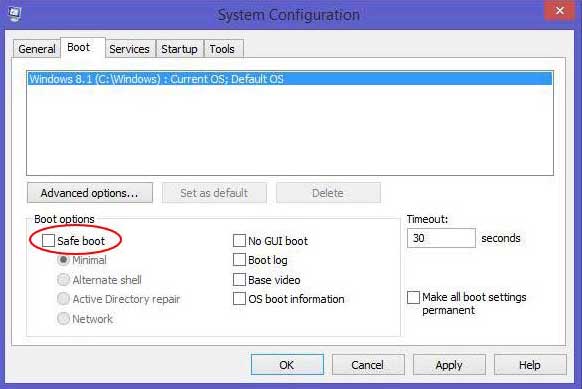The image size is (582, 389).
Task: Open Advanced options dialog
Action: 90,193
